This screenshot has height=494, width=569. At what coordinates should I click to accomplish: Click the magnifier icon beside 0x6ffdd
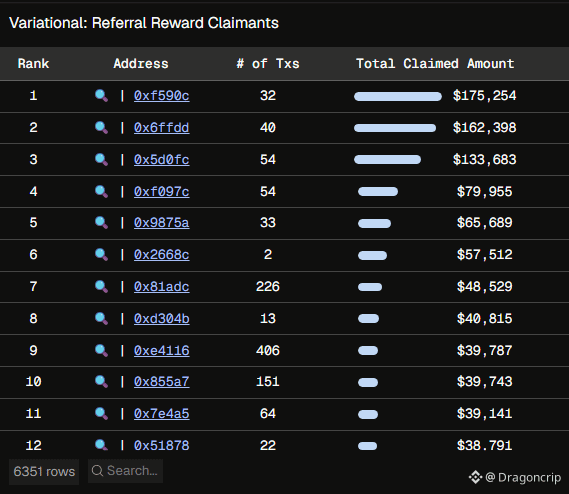pyautogui.click(x=101, y=128)
